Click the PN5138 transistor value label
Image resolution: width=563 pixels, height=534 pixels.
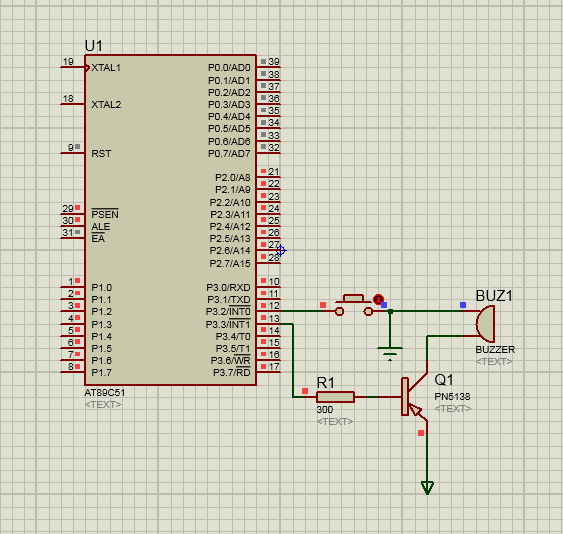(452, 397)
